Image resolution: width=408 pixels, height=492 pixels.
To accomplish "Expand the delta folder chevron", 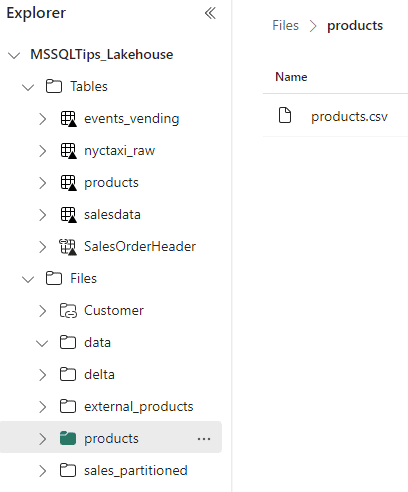I will pos(42,375).
